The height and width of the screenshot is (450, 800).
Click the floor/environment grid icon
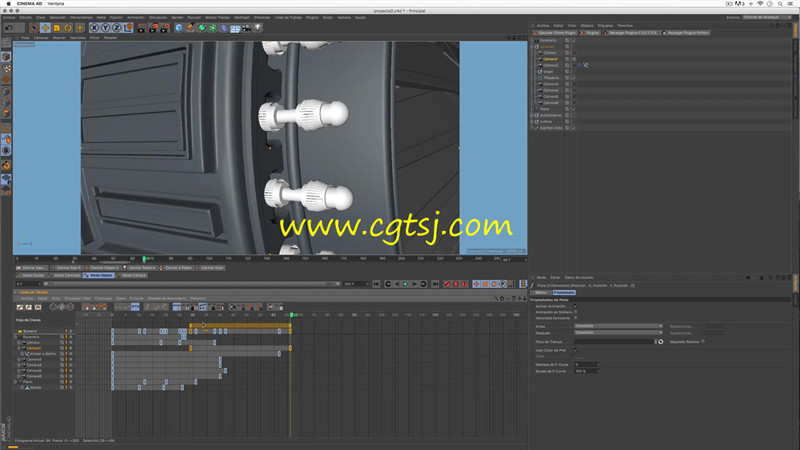[x=235, y=28]
